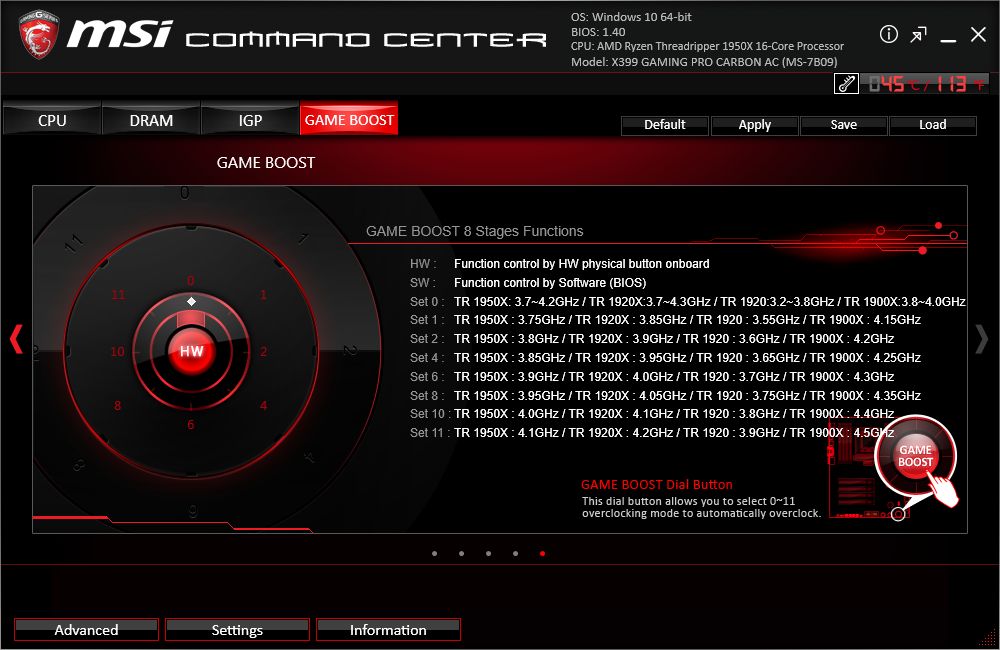Open the Settings panel

tap(237, 630)
